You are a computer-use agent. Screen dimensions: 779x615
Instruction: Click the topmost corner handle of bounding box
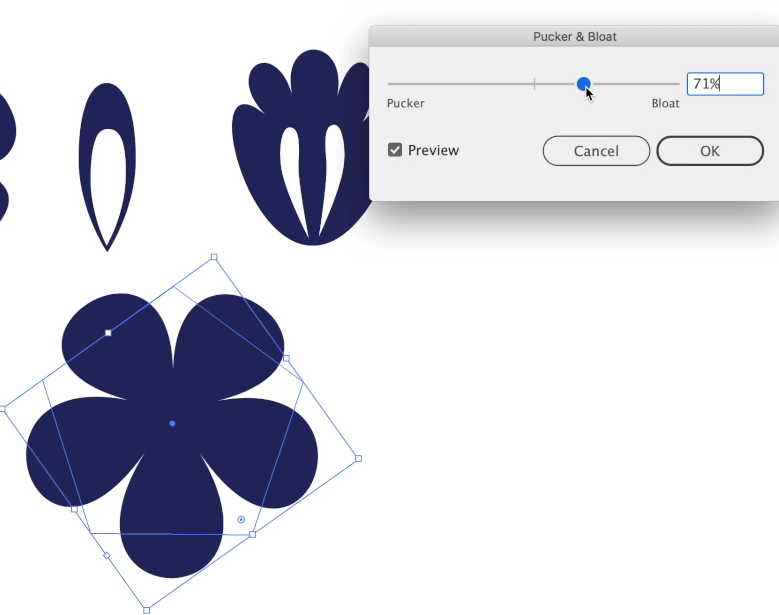pyautogui.click(x=214, y=257)
